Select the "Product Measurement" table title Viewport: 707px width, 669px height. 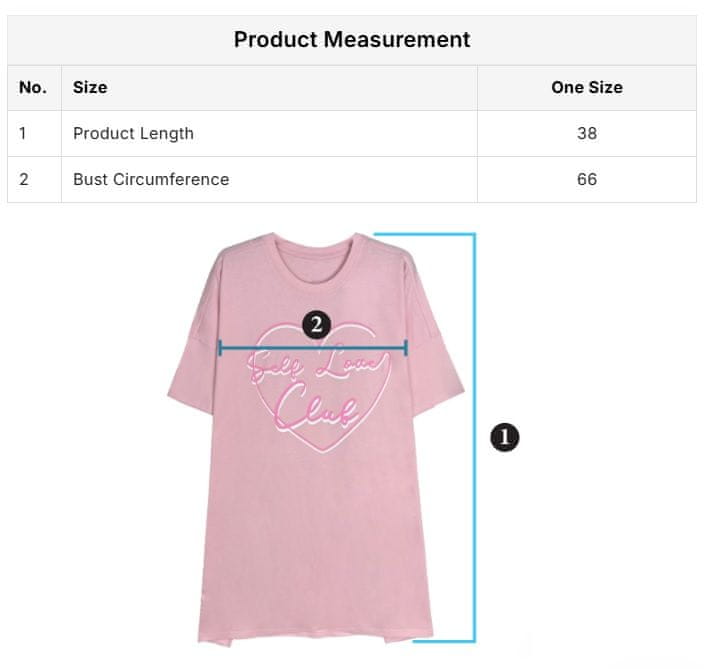click(352, 40)
